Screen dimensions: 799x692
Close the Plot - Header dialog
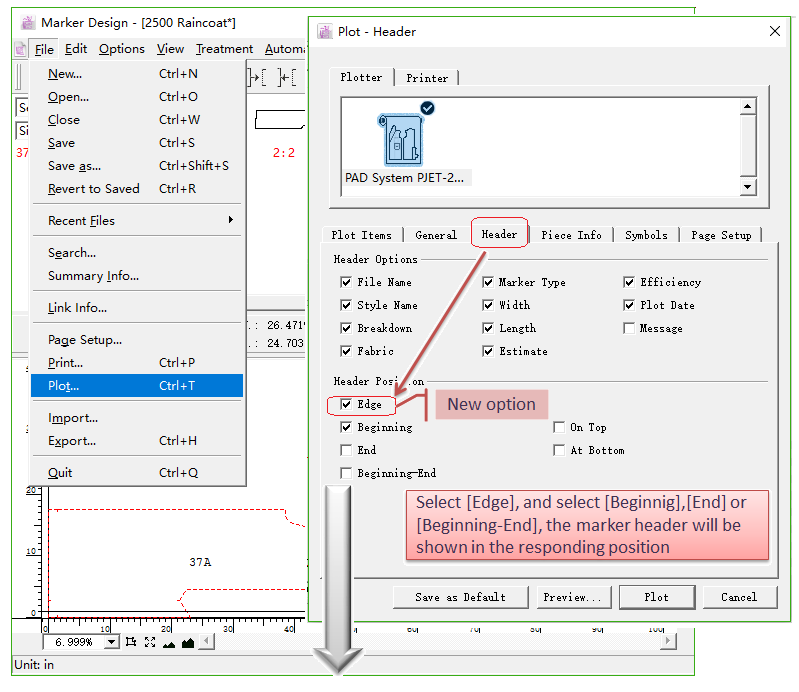click(x=775, y=31)
